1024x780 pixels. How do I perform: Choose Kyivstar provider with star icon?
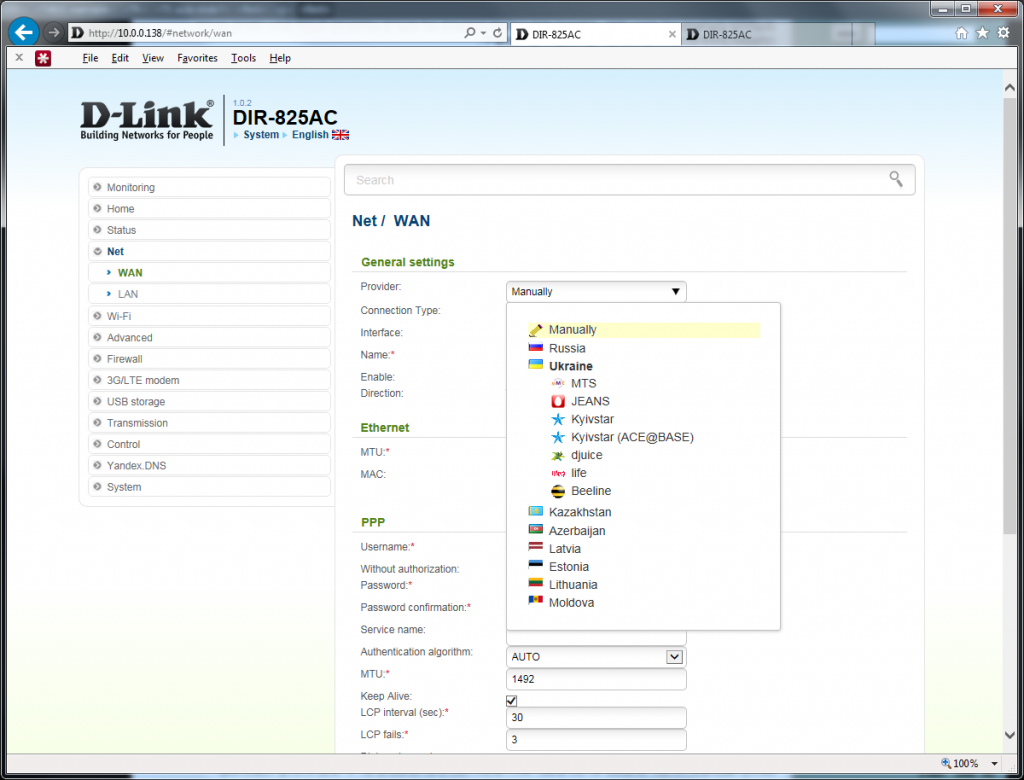(x=592, y=419)
